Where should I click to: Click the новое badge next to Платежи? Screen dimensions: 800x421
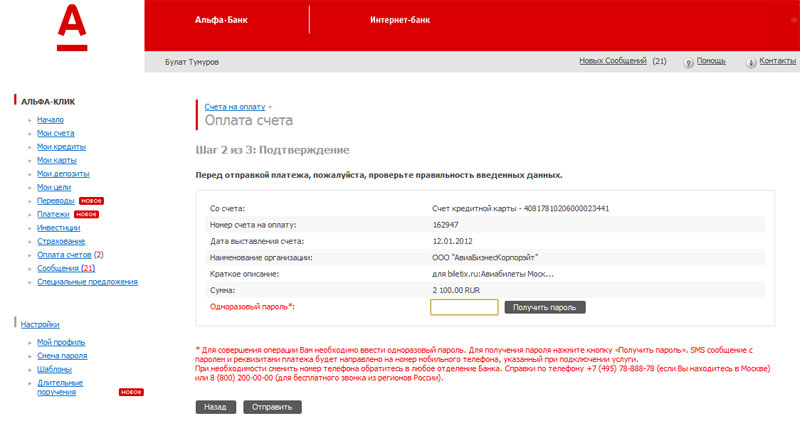86,214
